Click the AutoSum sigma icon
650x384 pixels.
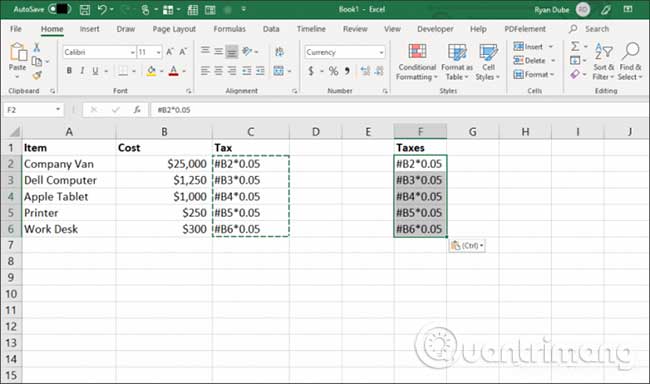pyautogui.click(x=575, y=46)
